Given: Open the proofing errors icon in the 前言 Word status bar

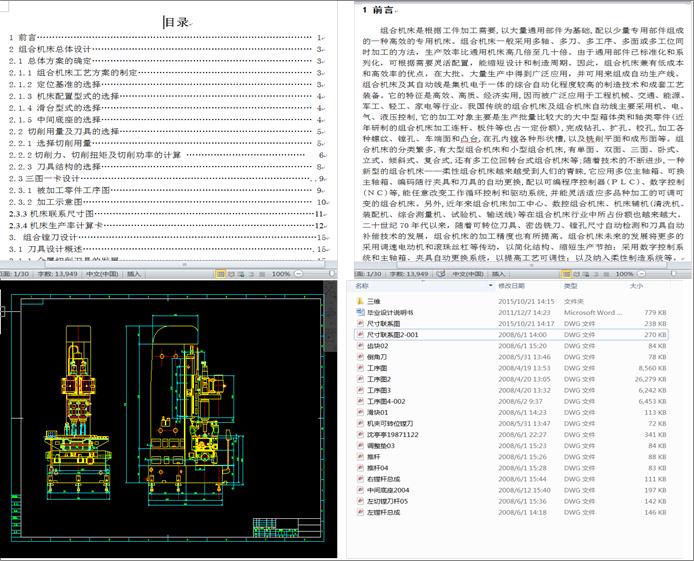Looking at the screenshot, I should point(440,274).
